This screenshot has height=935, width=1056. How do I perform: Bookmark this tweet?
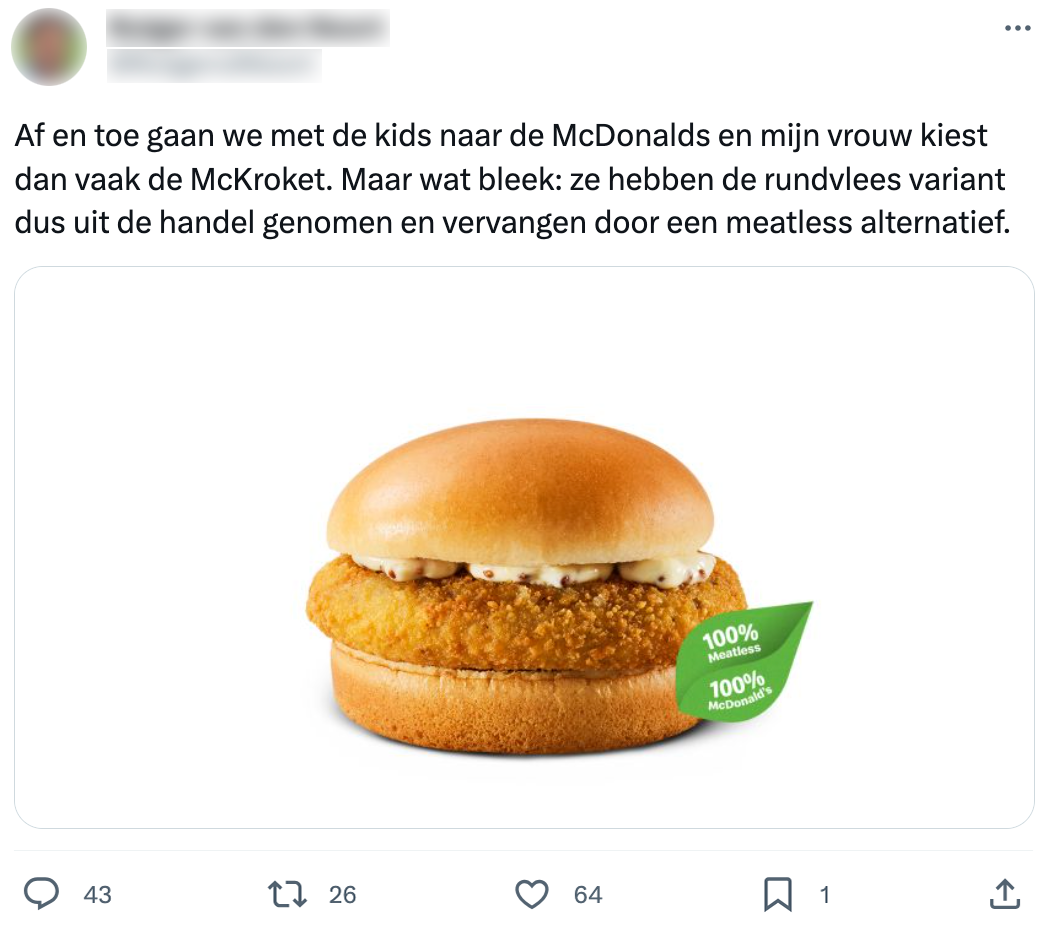(x=778, y=895)
